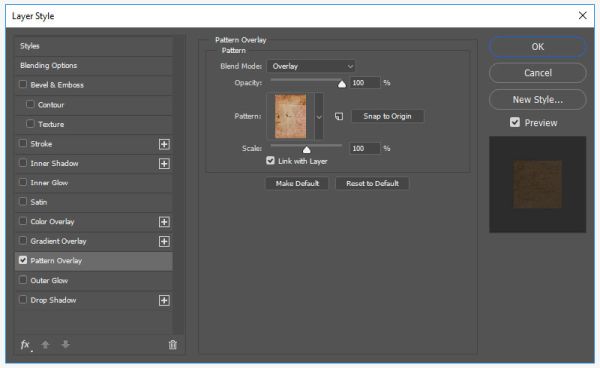This screenshot has height=368, width=600.
Task: Add another Inner Shadow with plus icon
Action: click(164, 164)
